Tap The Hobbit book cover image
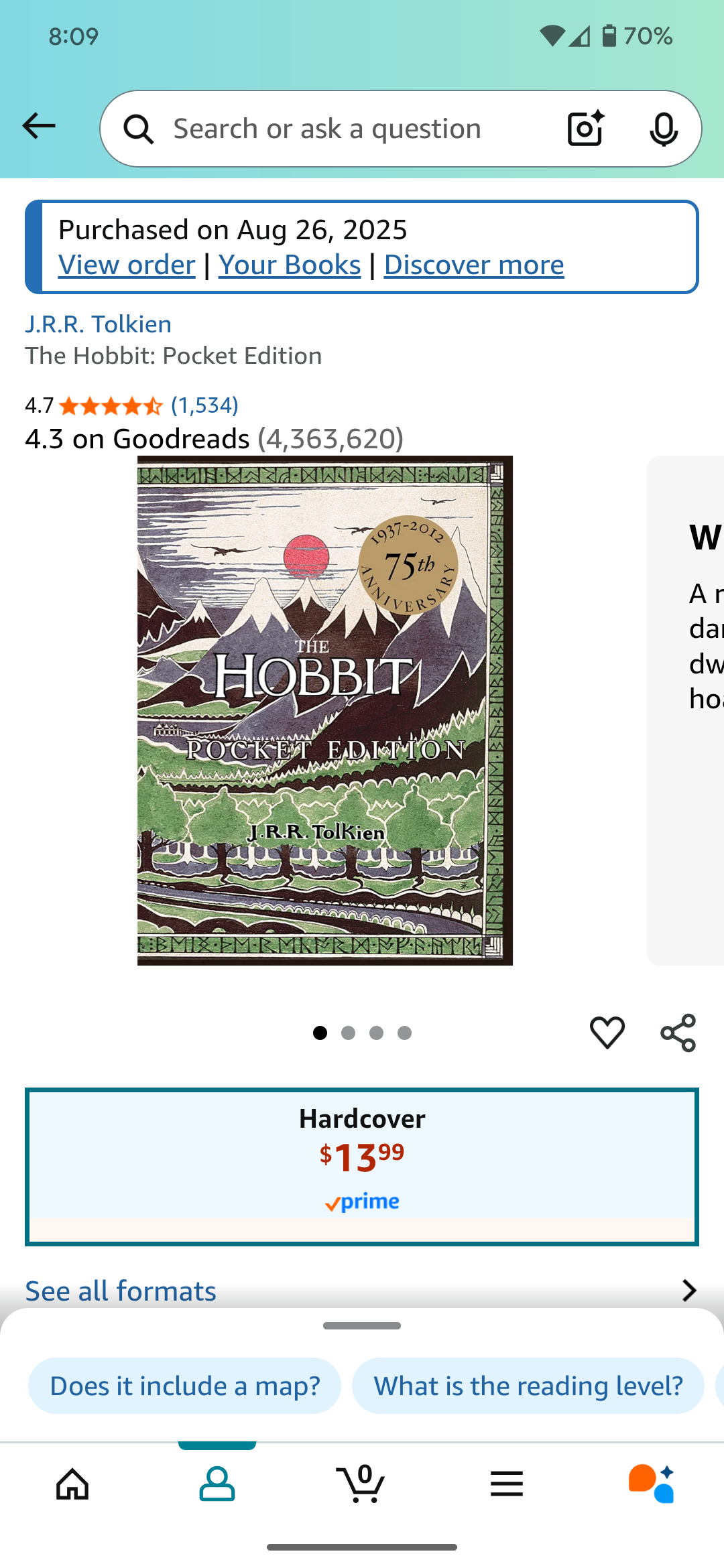Image resolution: width=724 pixels, height=1568 pixels. [325, 710]
